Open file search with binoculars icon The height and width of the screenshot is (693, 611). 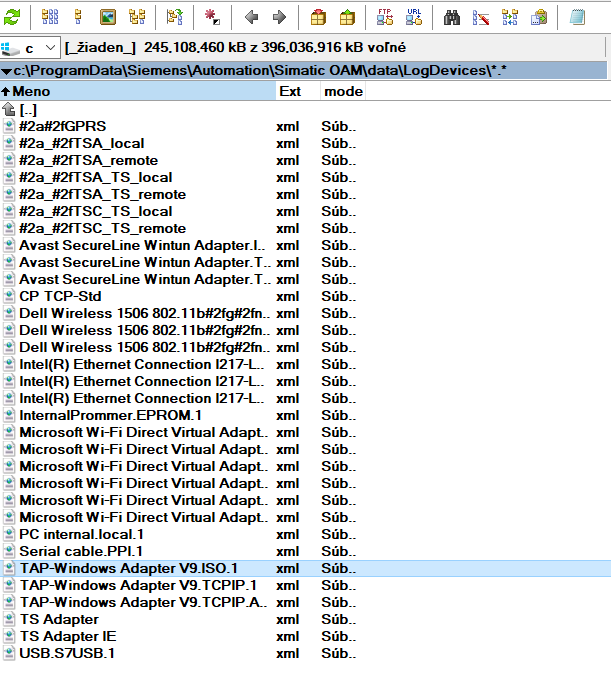point(452,17)
